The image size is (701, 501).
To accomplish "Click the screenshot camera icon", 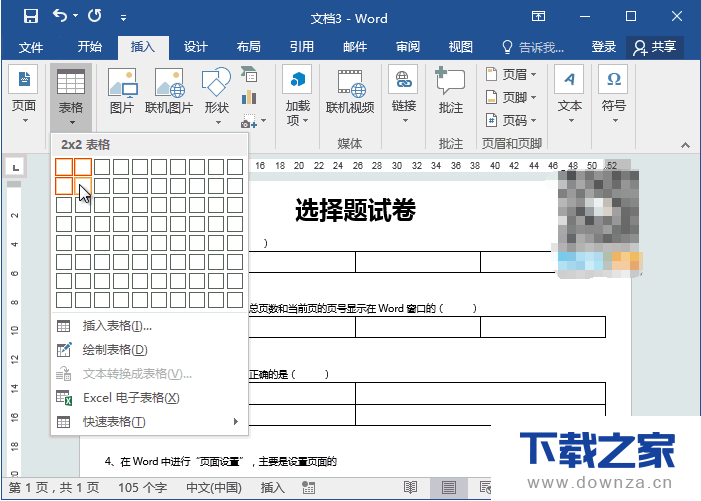I will click(249, 121).
